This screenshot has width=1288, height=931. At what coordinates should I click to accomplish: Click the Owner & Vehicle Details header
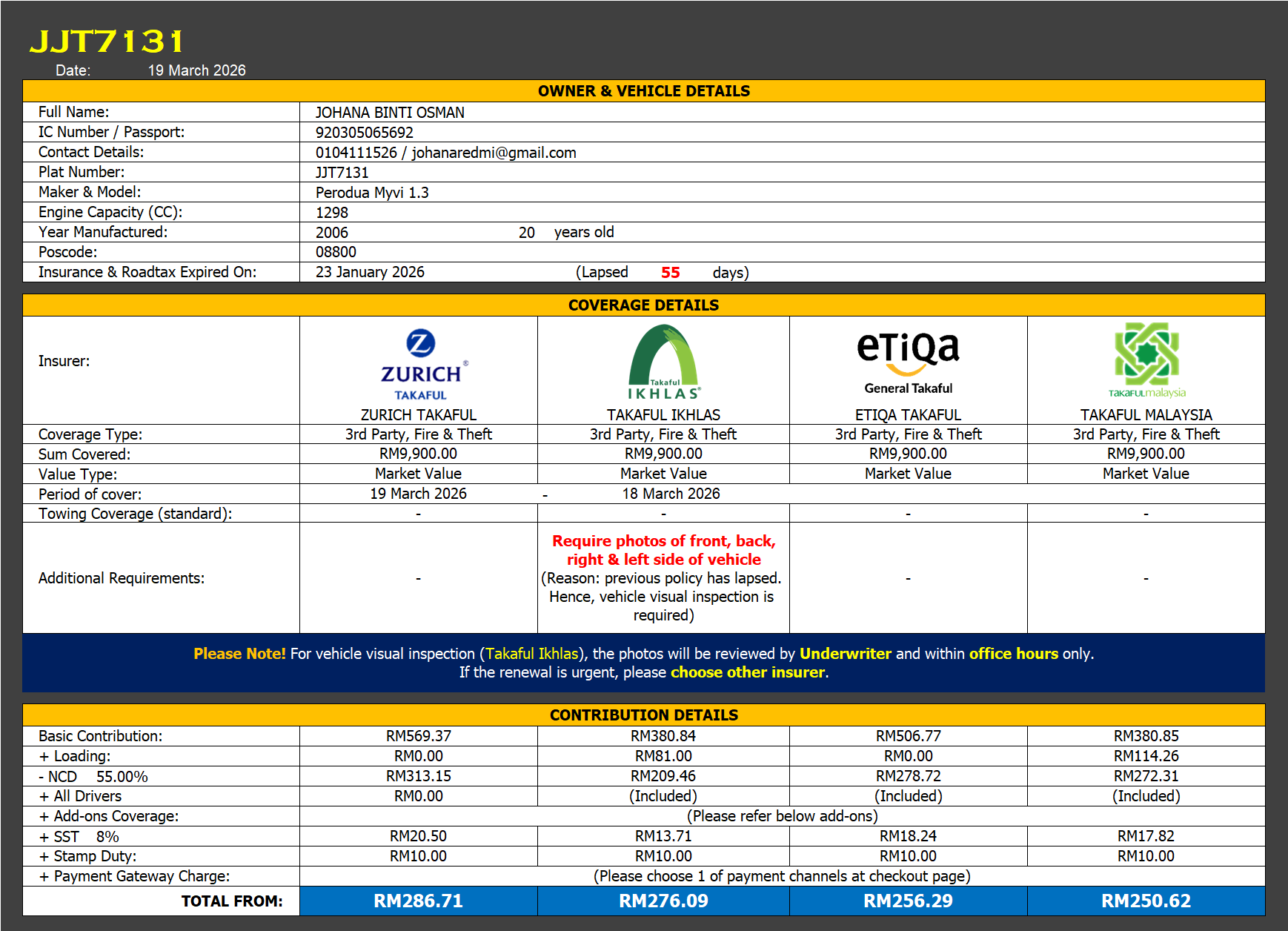[643, 91]
